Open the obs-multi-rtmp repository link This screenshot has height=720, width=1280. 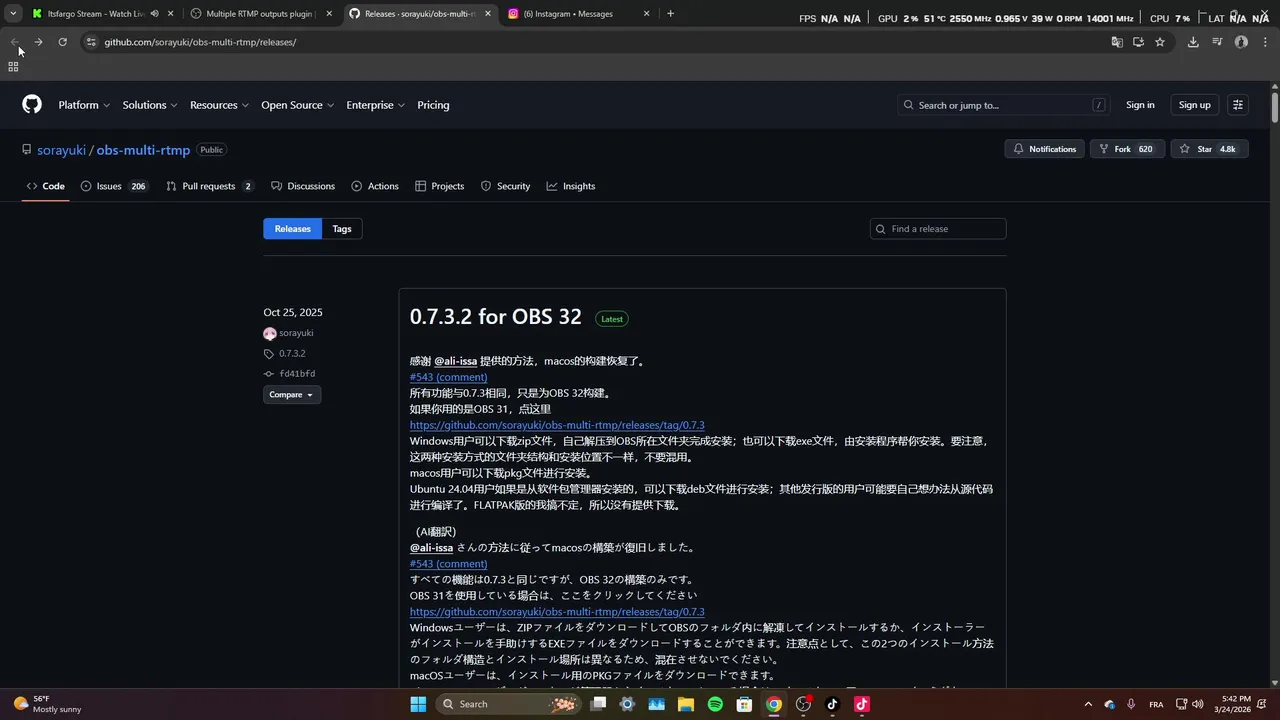143,150
